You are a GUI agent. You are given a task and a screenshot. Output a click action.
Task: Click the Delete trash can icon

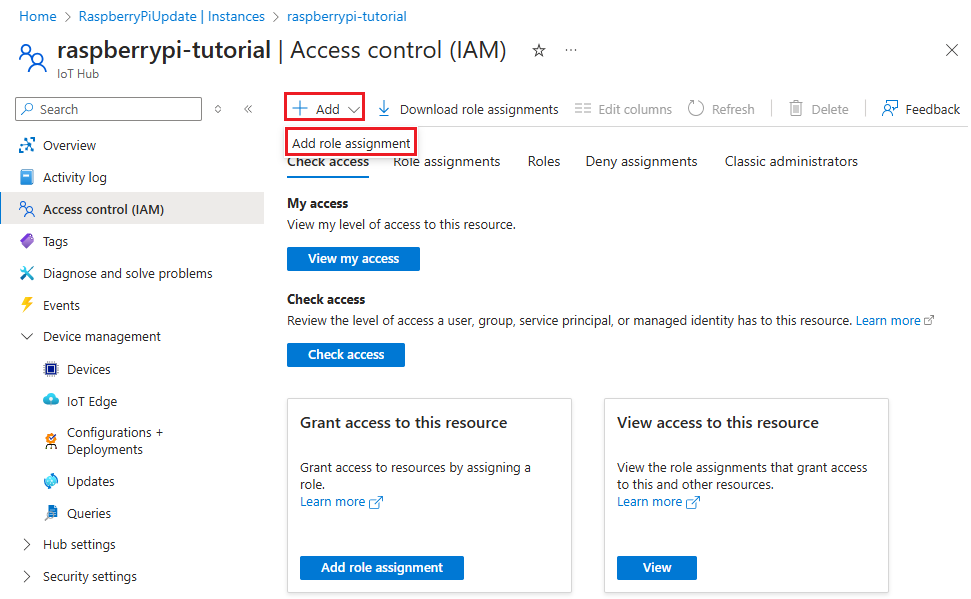(796, 108)
